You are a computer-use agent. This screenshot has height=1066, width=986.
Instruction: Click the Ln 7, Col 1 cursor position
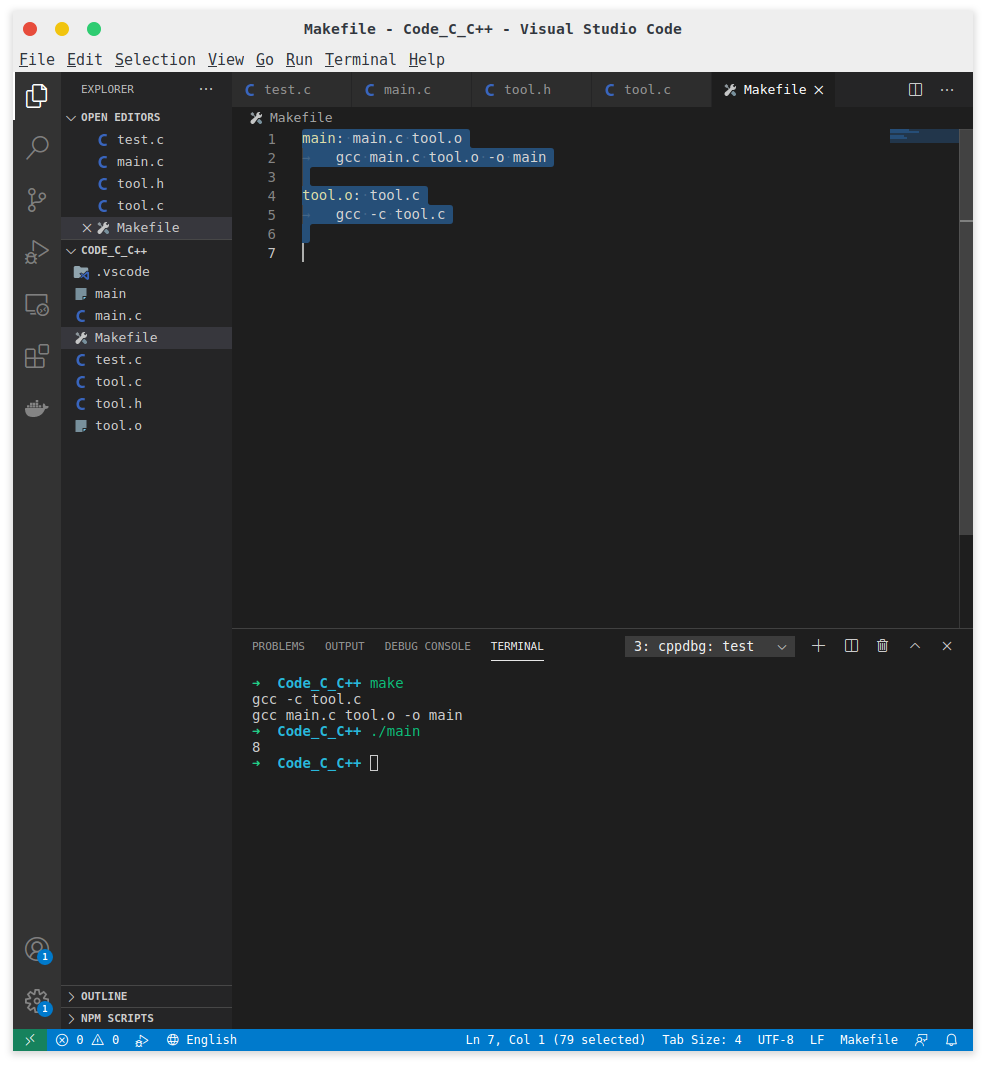tap(555, 1039)
